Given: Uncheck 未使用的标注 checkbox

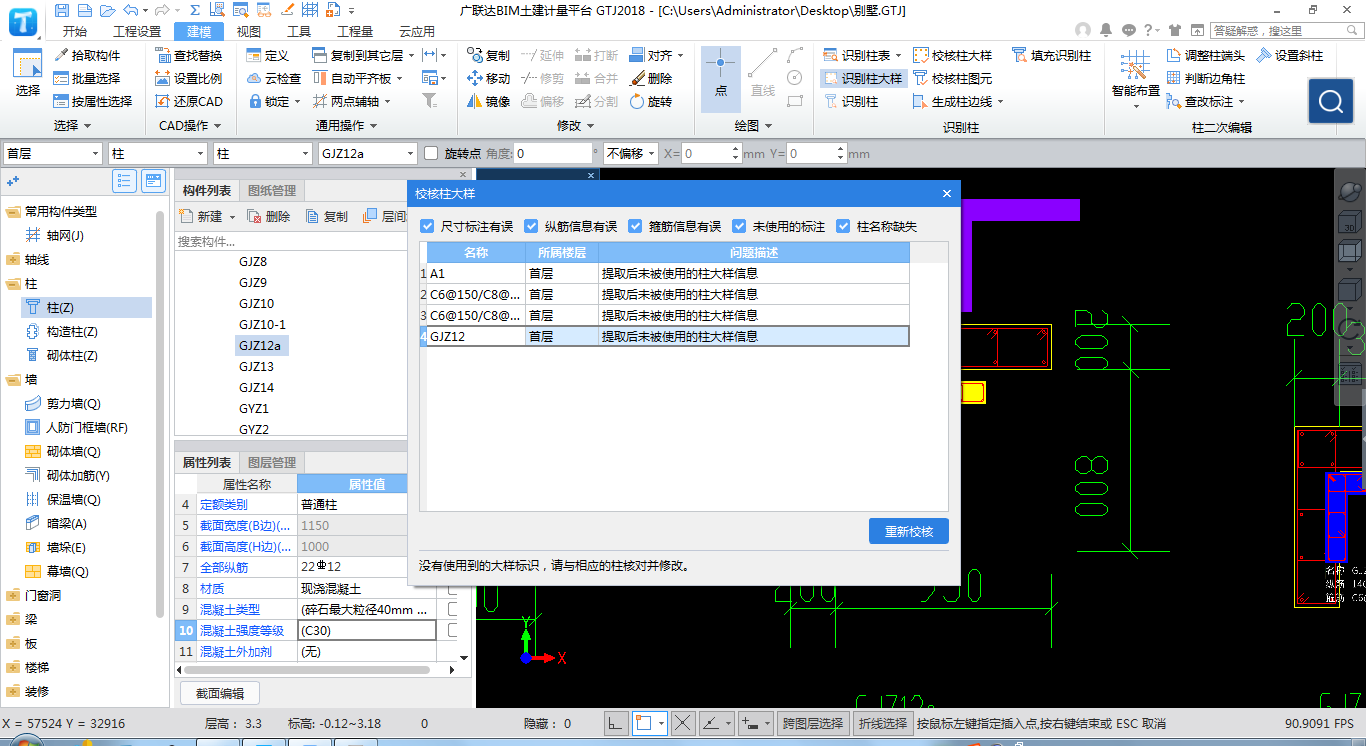Looking at the screenshot, I should [x=739, y=226].
